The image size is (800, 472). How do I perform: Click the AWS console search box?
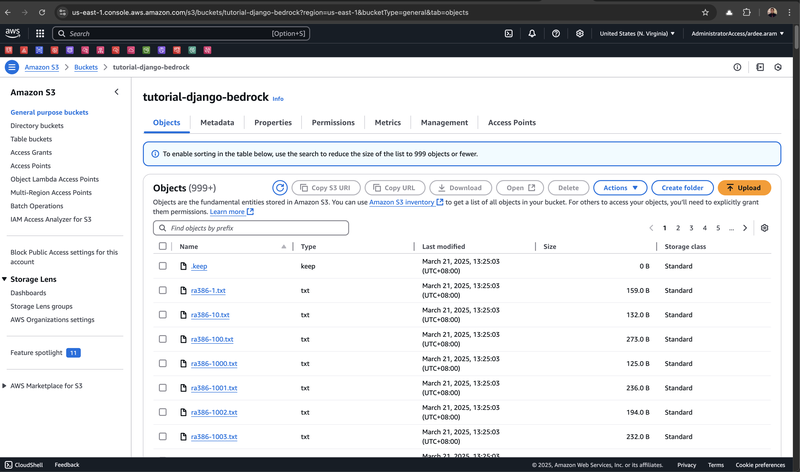pyautogui.click(x=181, y=34)
